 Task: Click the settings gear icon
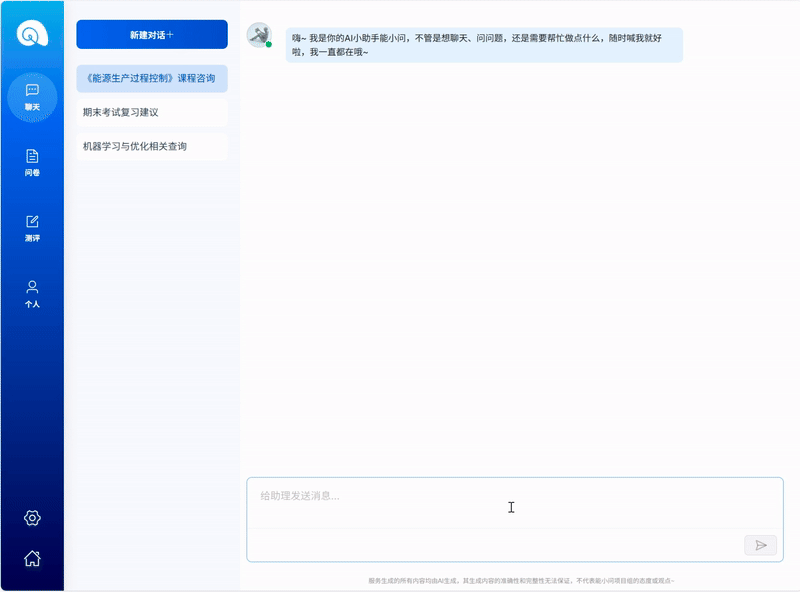(x=32, y=517)
